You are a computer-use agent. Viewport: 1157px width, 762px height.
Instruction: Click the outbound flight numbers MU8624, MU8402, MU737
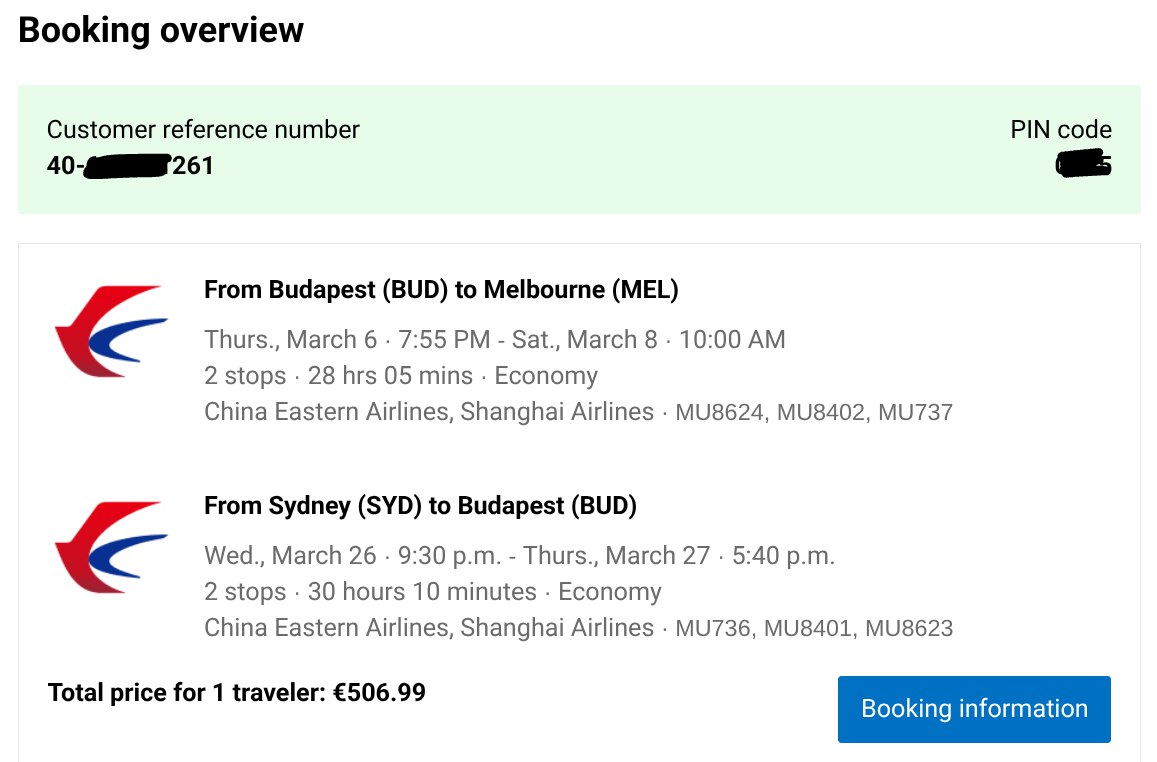click(814, 412)
